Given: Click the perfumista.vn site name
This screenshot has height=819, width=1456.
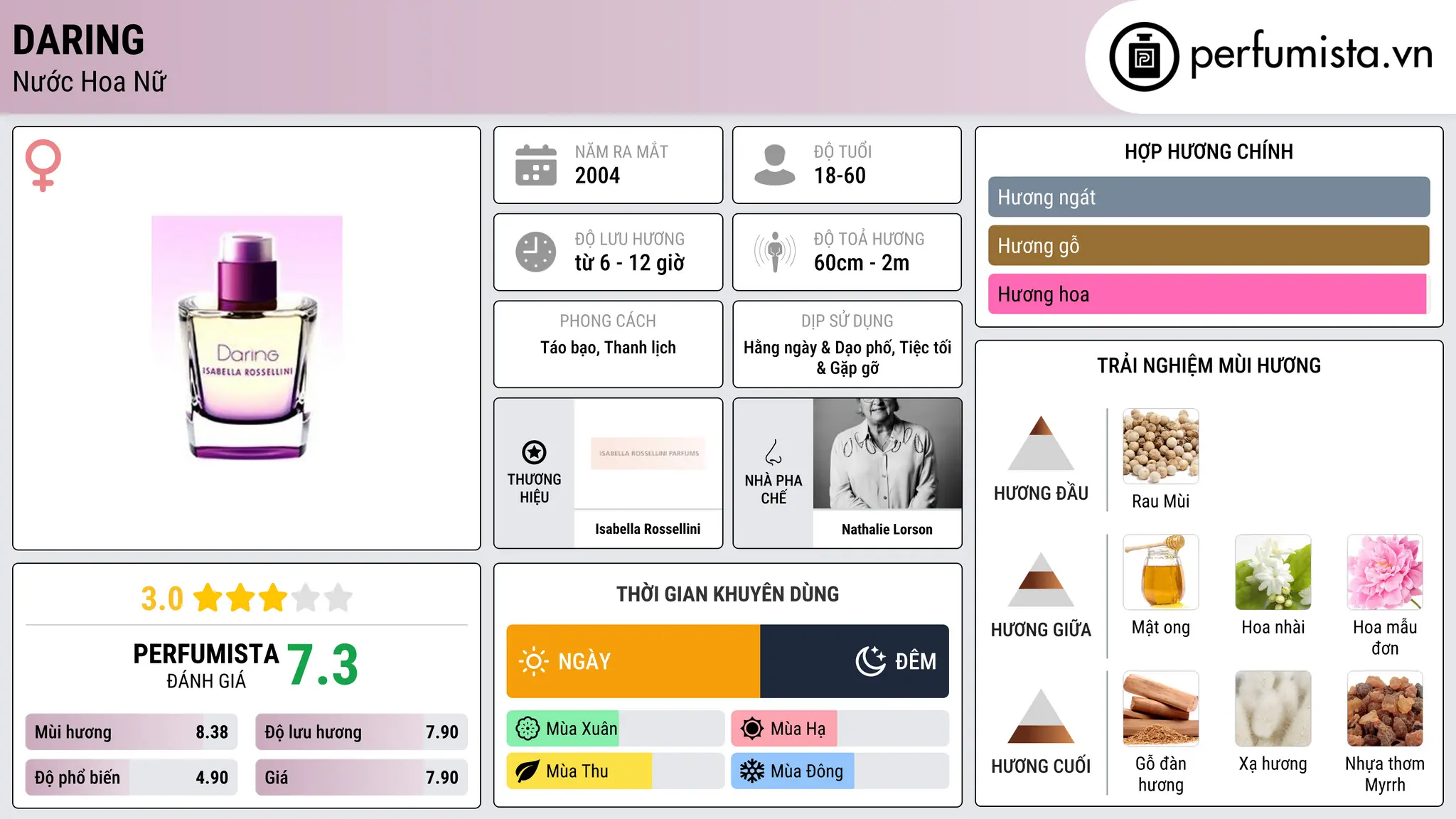Looking at the screenshot, I should [1312, 54].
